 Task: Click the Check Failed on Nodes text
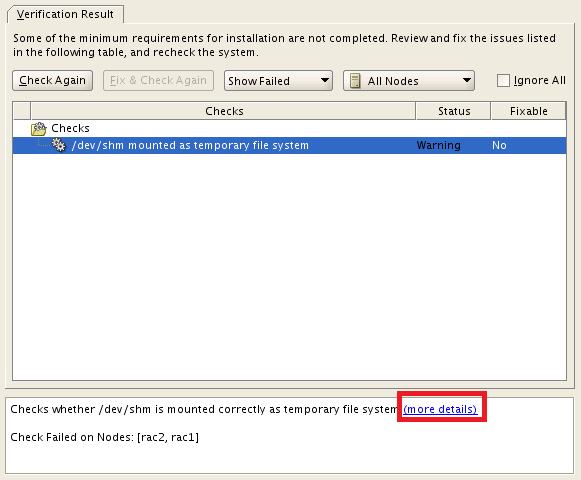tap(104, 437)
